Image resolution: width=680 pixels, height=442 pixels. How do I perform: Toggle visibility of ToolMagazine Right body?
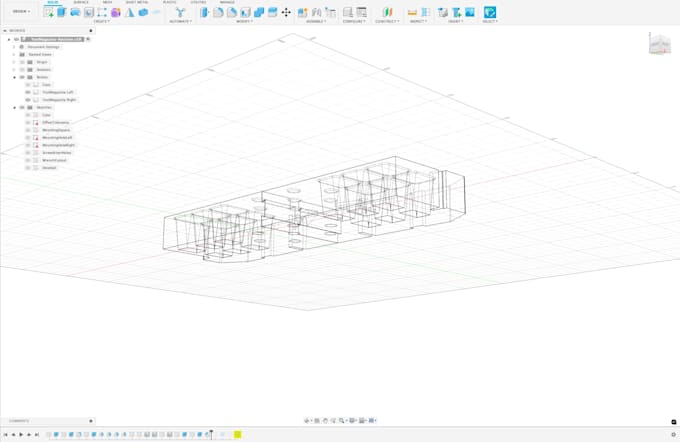coord(28,100)
